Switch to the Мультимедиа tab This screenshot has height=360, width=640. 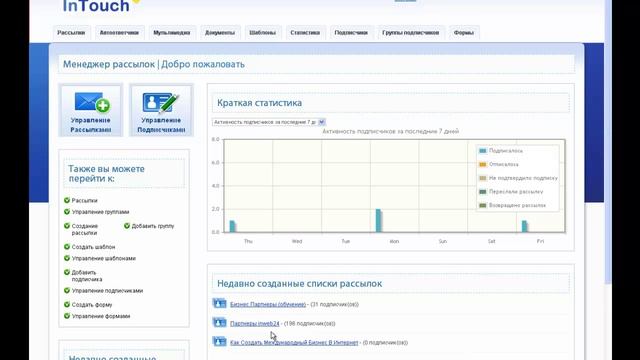click(172, 33)
